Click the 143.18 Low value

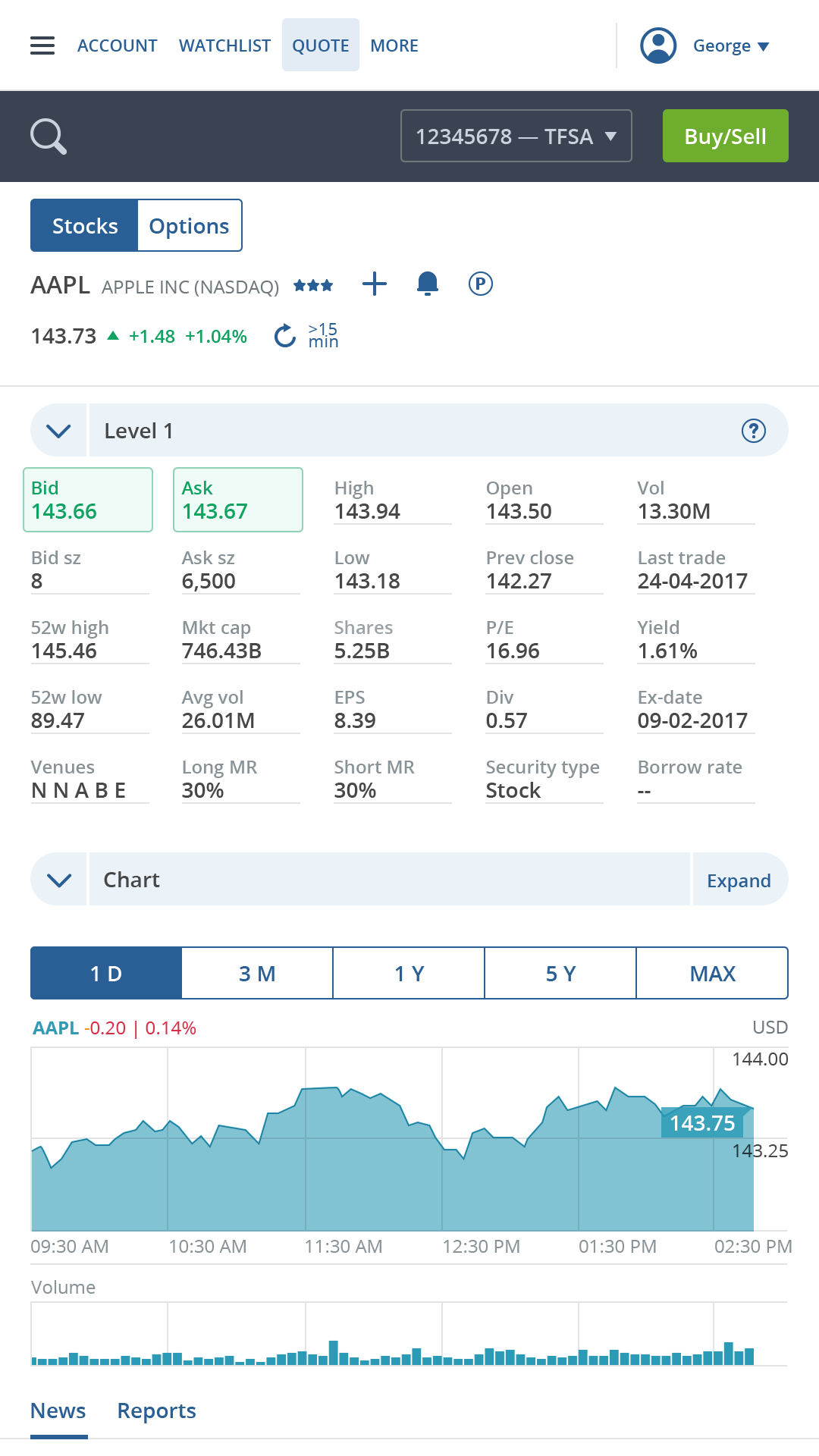[x=367, y=581]
